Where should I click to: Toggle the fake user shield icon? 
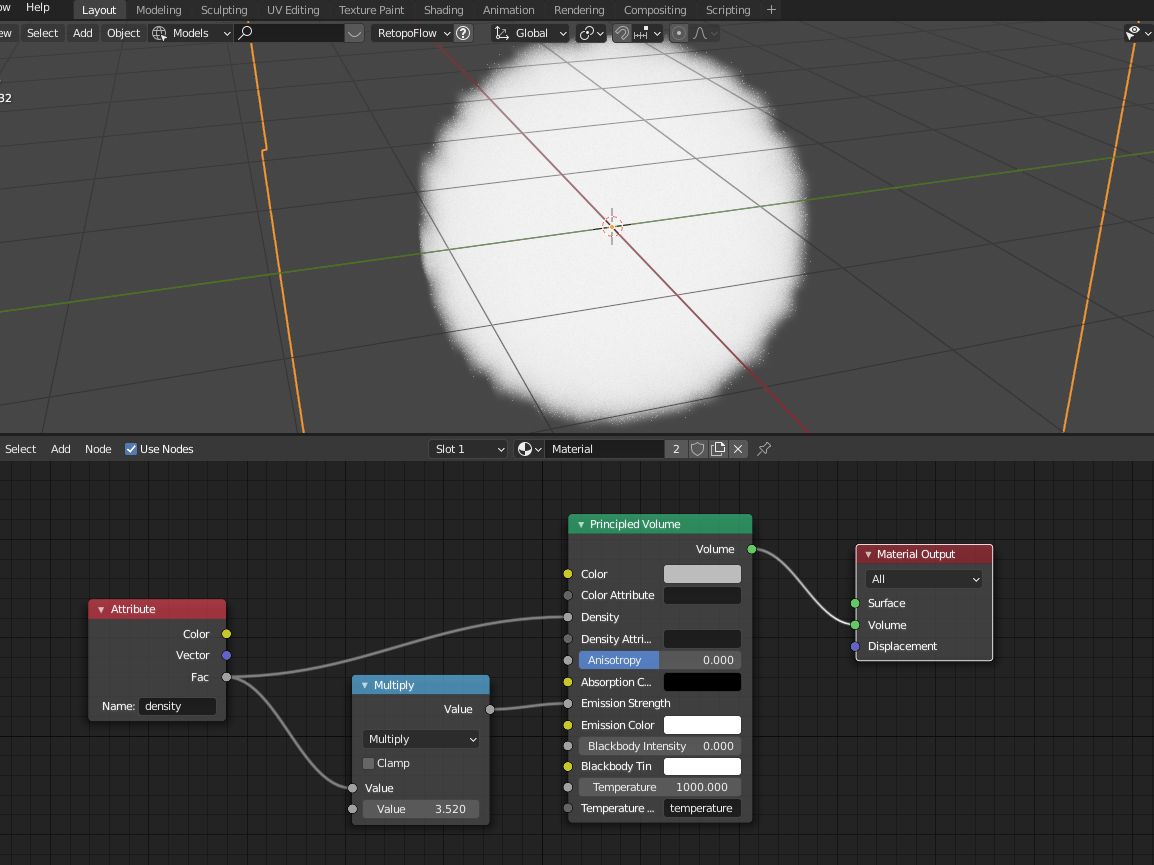pyautogui.click(x=697, y=449)
